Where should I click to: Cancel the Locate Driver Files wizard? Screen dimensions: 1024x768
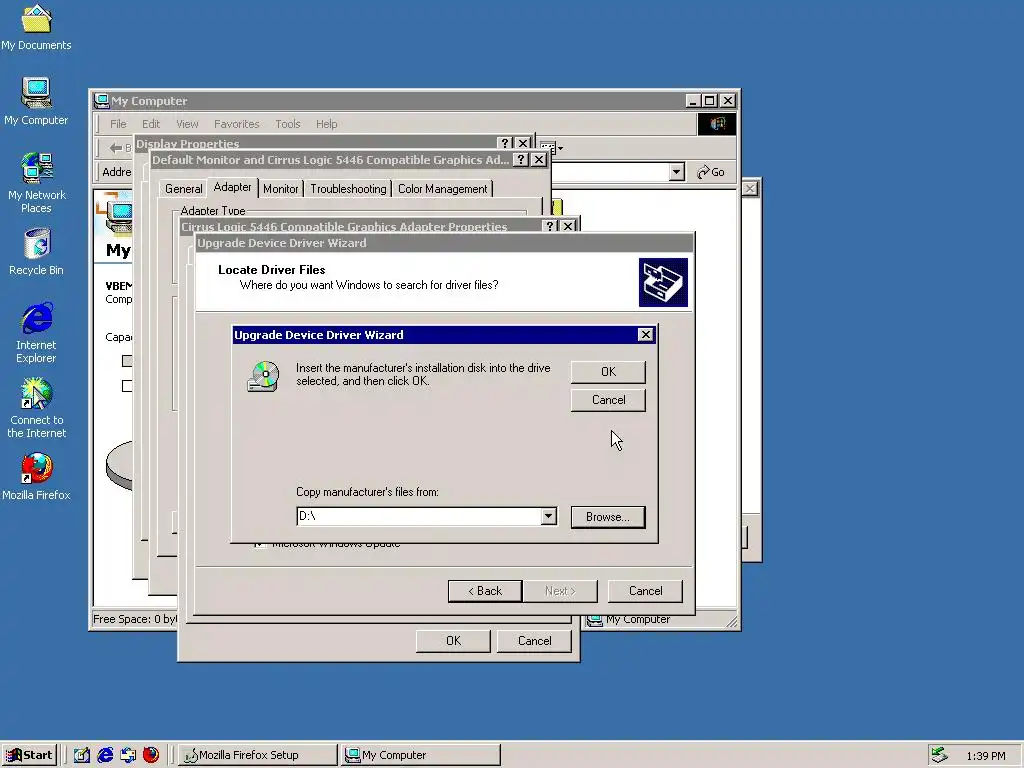point(645,591)
